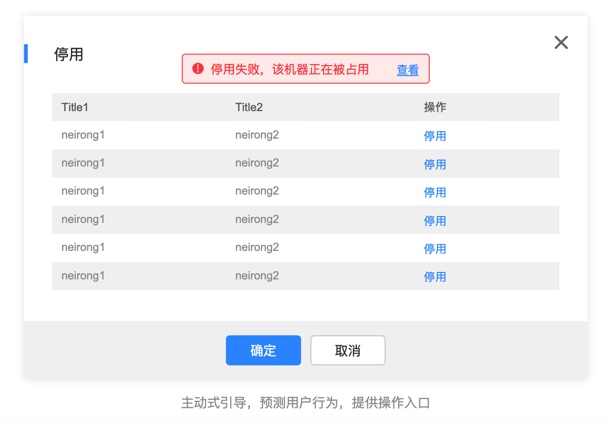Open the 查看 link in the error alert
Viewport: 608px width, 424px height.
pyautogui.click(x=407, y=70)
